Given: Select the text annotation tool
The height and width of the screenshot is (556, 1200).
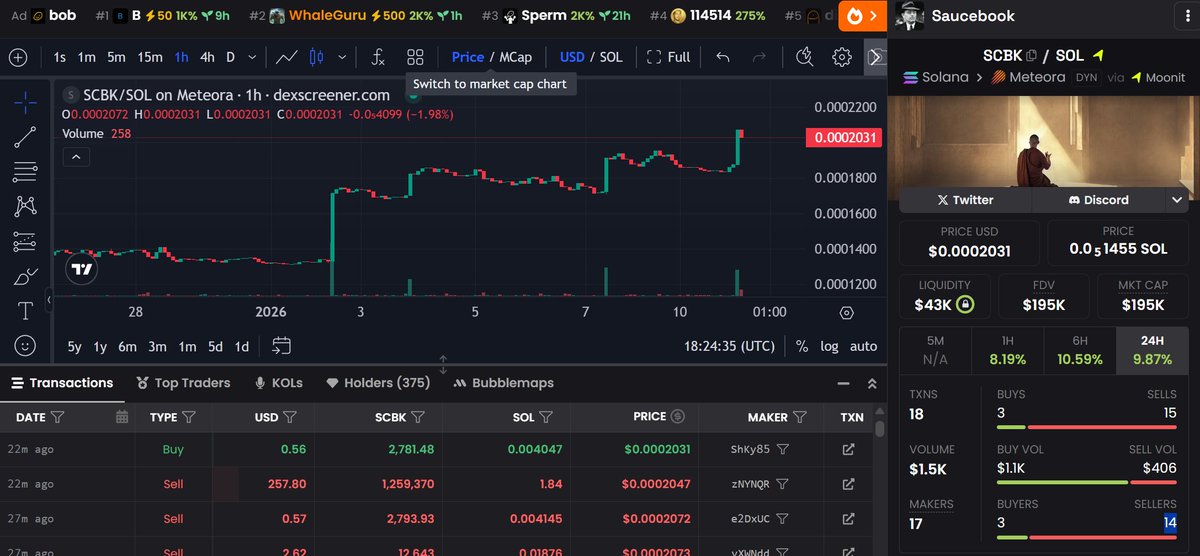Looking at the screenshot, I should pyautogui.click(x=26, y=310).
